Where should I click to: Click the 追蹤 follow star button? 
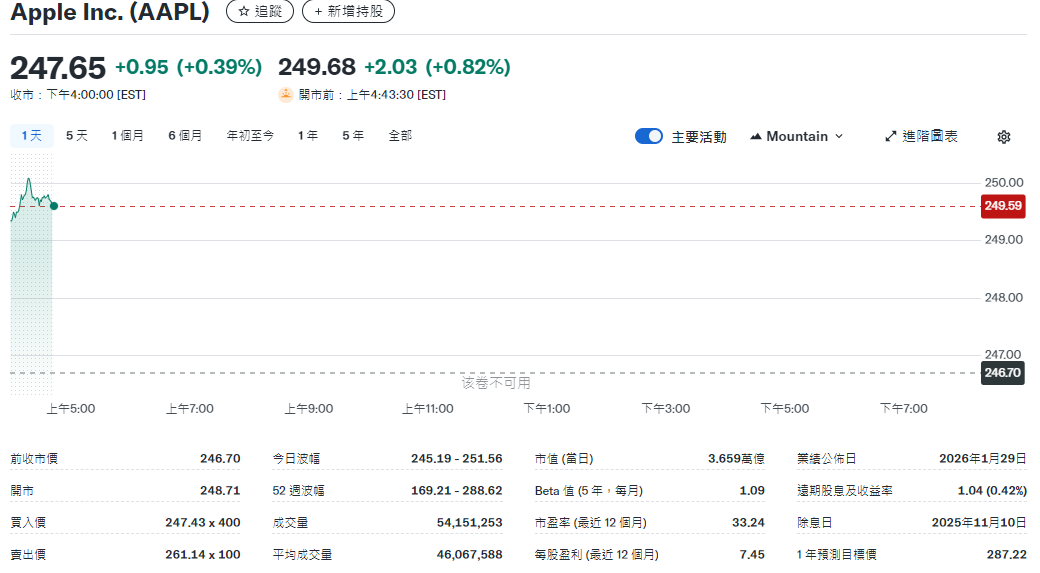point(259,11)
